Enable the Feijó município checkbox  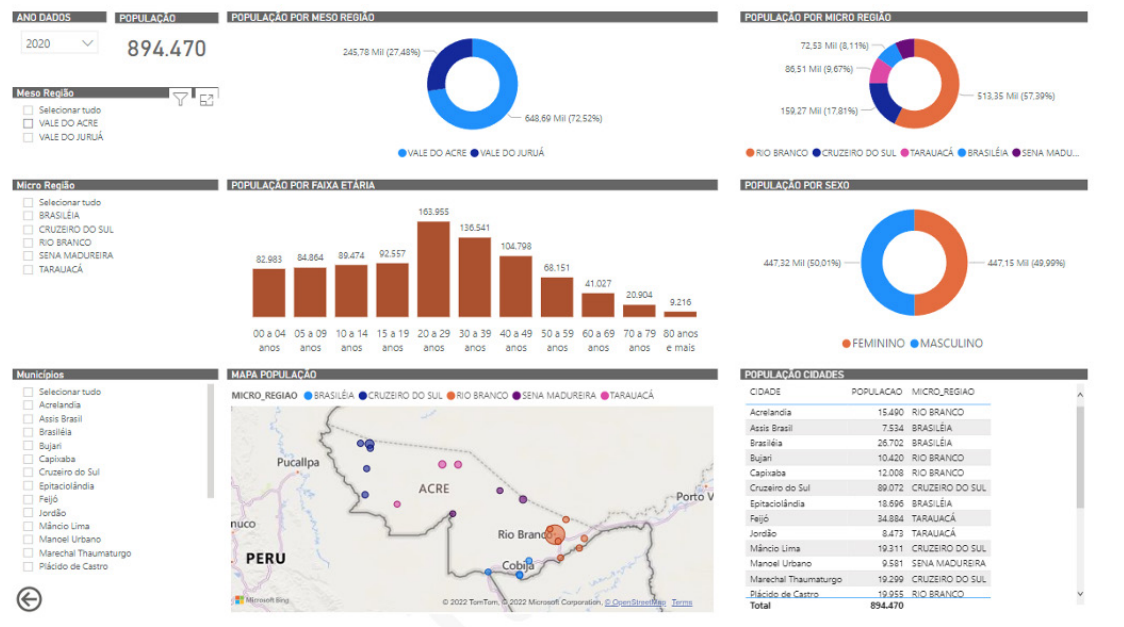point(29,499)
